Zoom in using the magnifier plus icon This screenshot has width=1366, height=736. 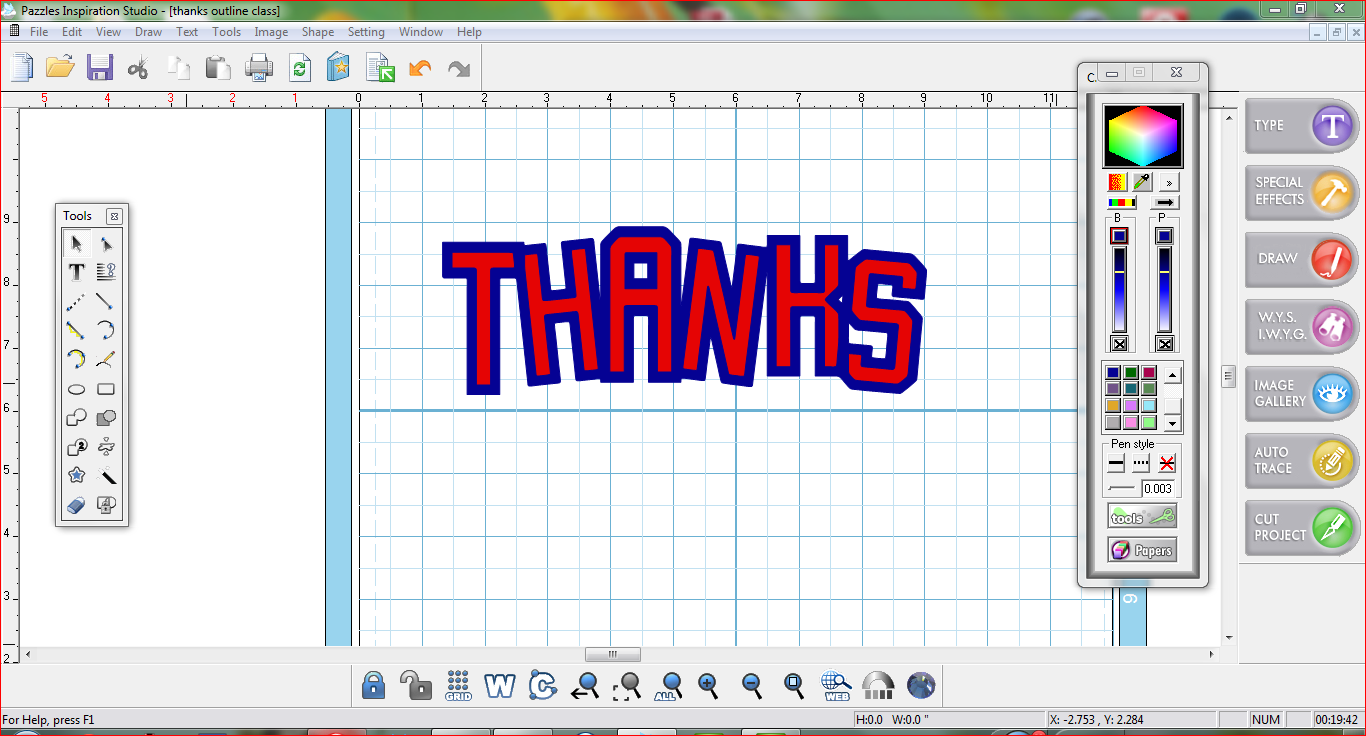point(709,685)
